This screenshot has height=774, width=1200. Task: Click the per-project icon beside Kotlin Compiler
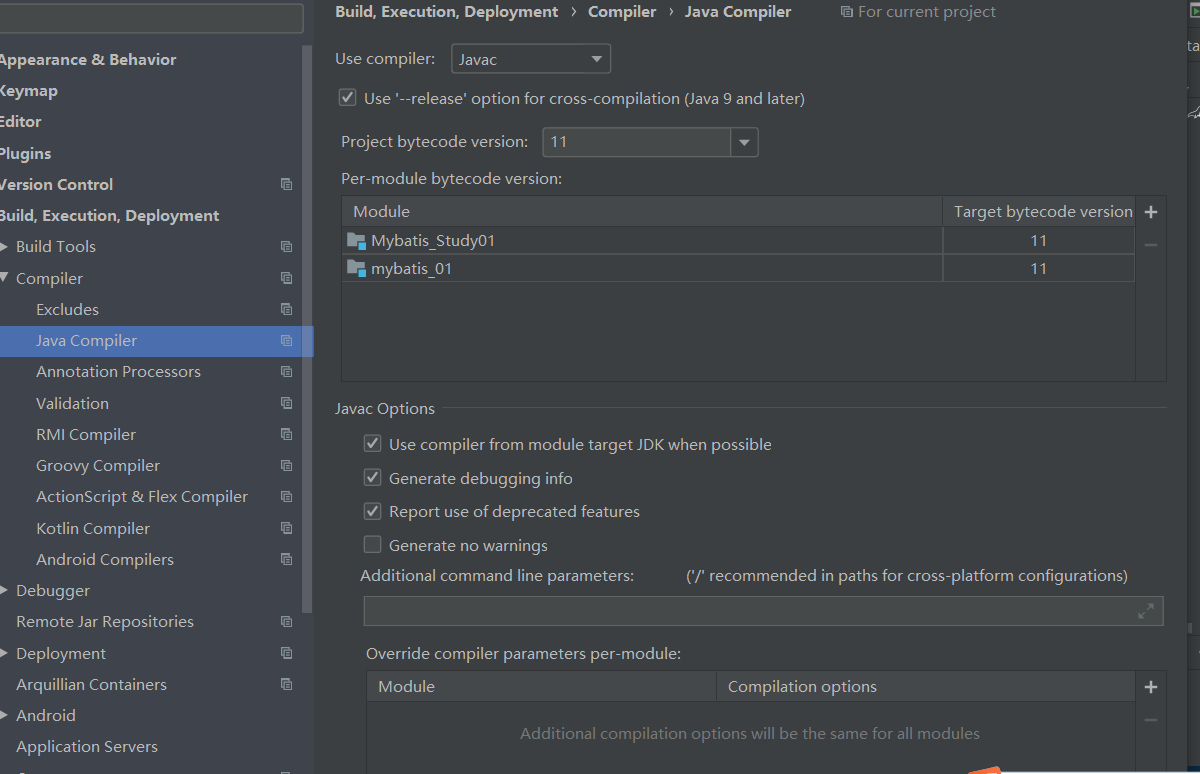[287, 528]
